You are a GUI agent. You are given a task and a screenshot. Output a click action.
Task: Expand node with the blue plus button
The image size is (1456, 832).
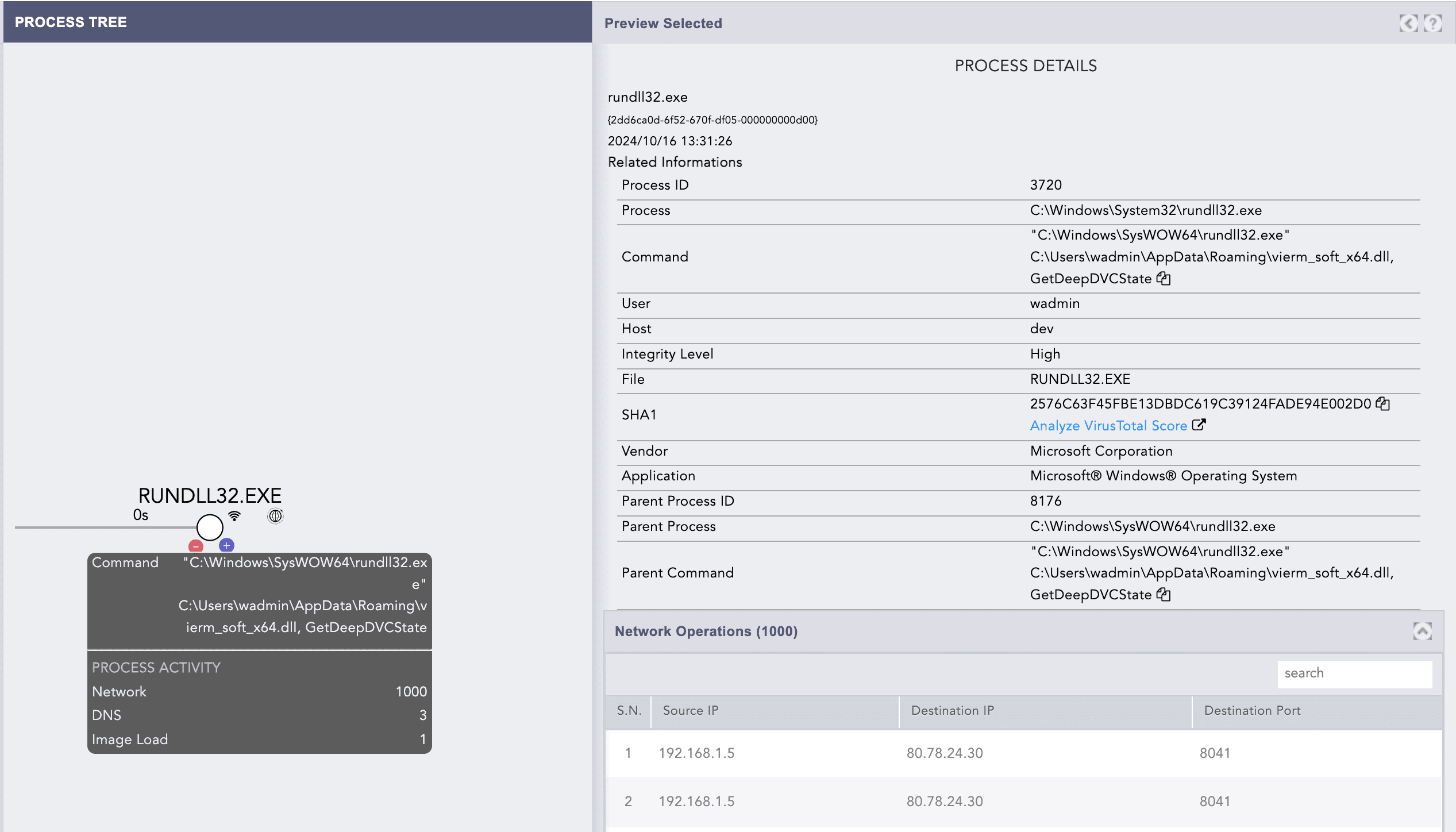(226, 545)
